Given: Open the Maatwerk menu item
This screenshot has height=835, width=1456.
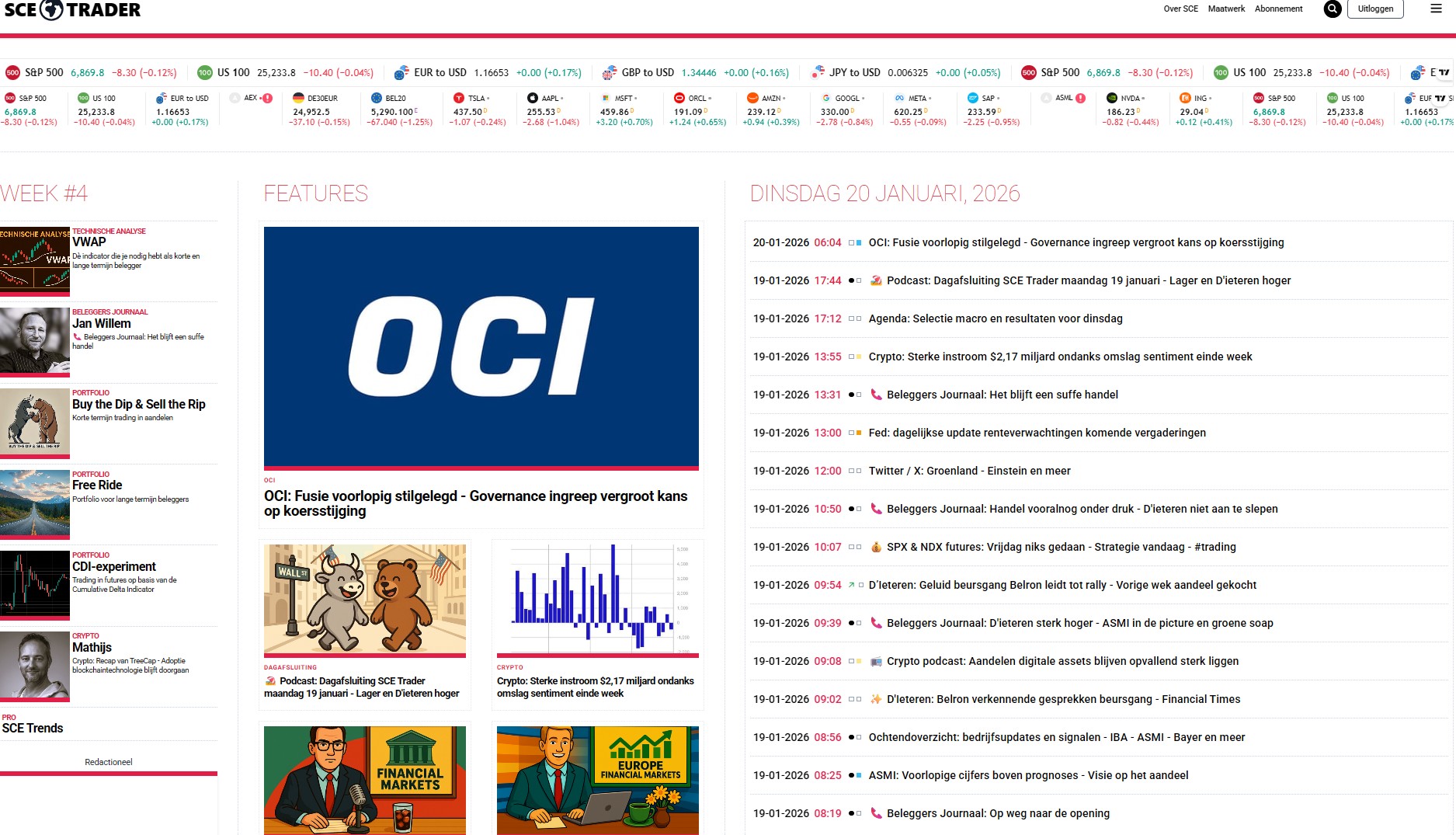Looking at the screenshot, I should [1226, 9].
